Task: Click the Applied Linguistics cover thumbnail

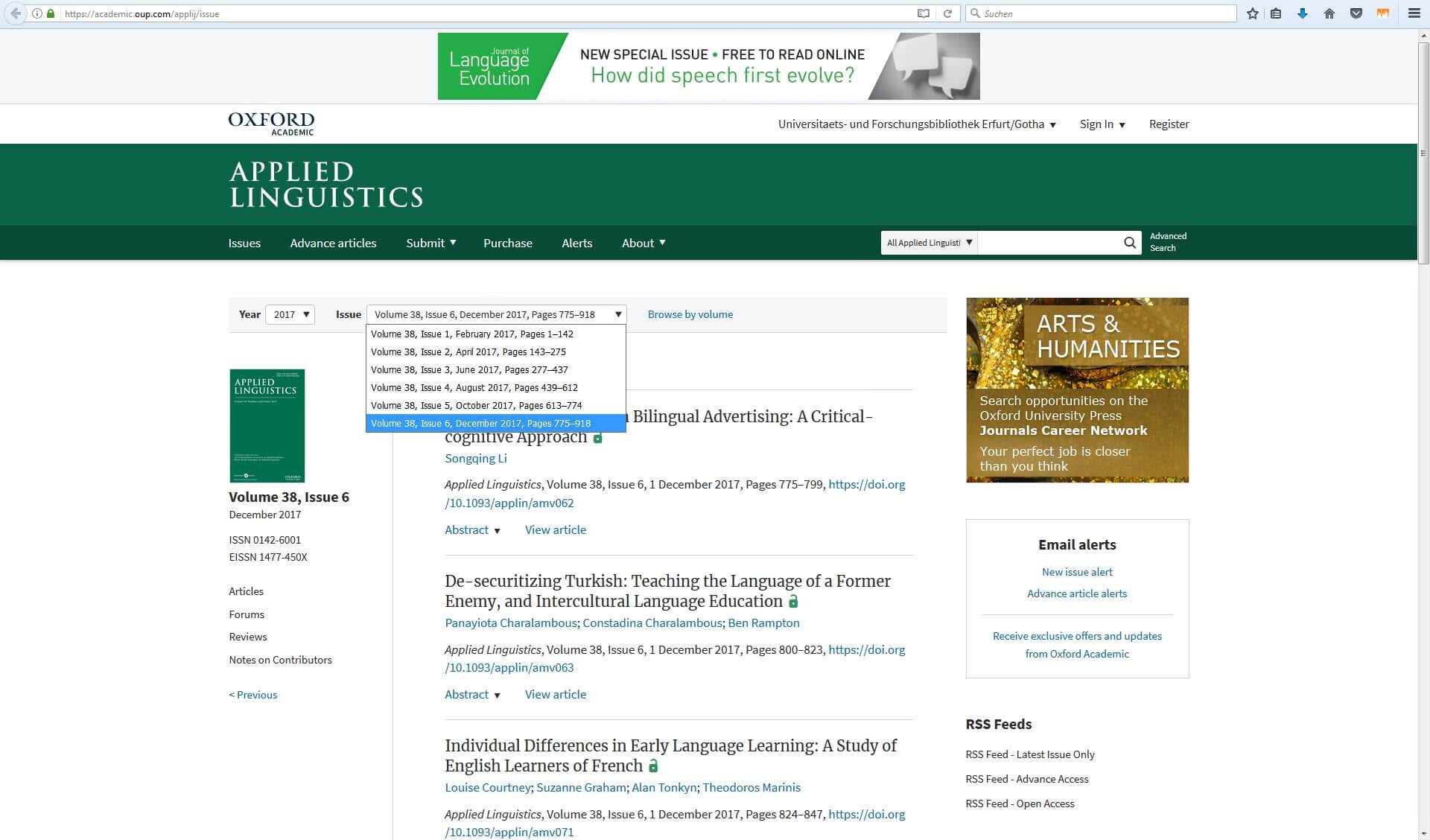Action: coord(267,426)
